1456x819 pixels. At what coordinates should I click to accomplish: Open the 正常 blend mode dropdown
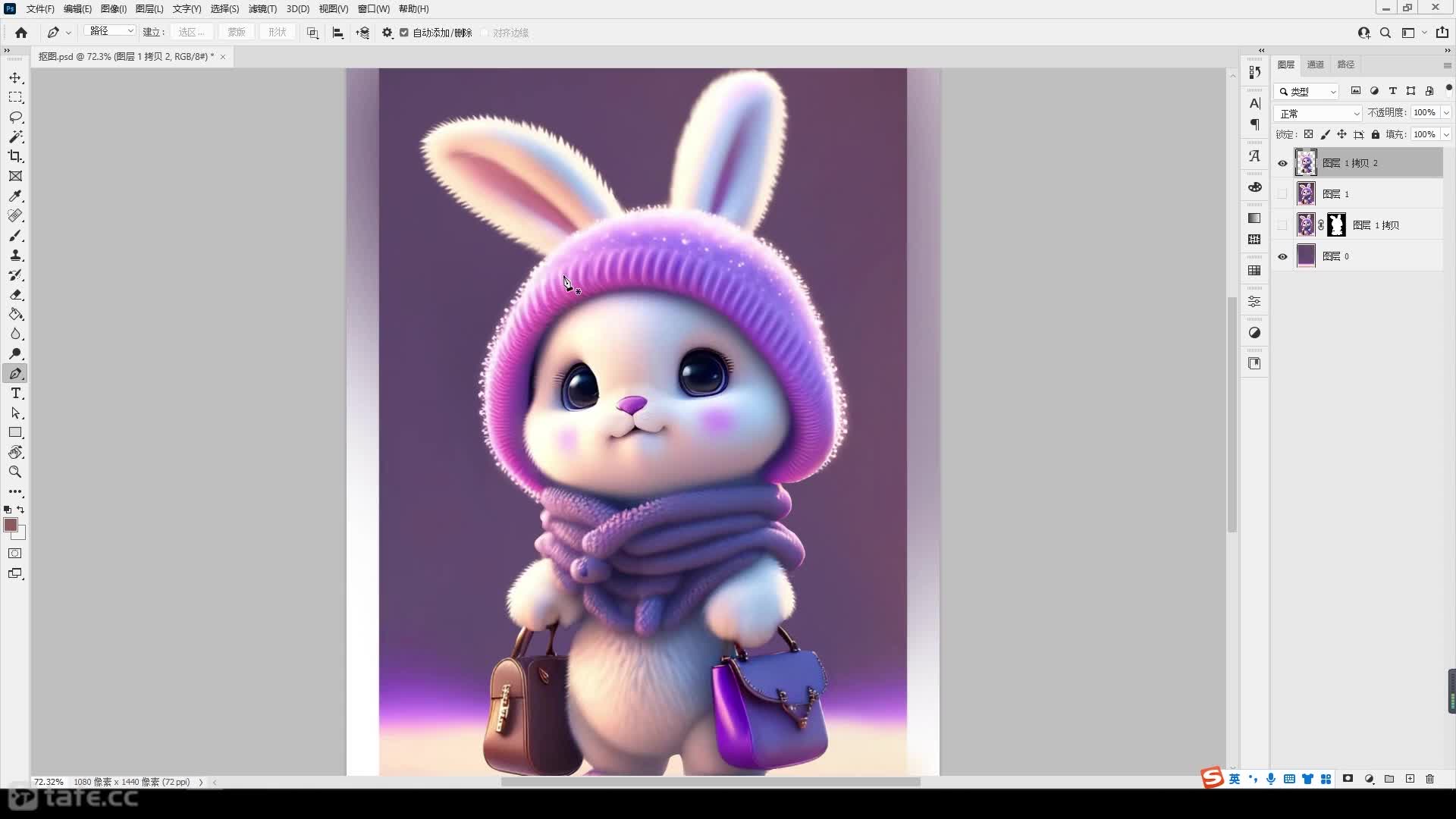(x=1319, y=113)
